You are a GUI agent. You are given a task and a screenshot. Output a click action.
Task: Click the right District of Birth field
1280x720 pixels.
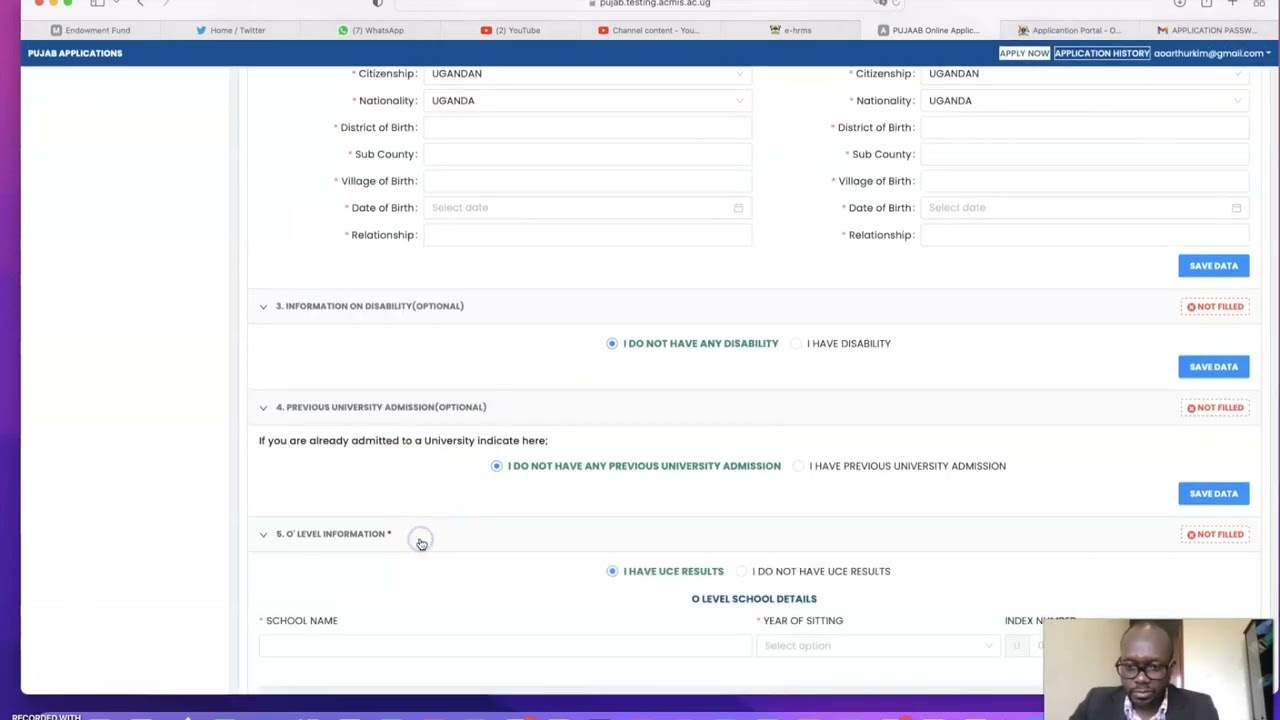tap(1085, 127)
